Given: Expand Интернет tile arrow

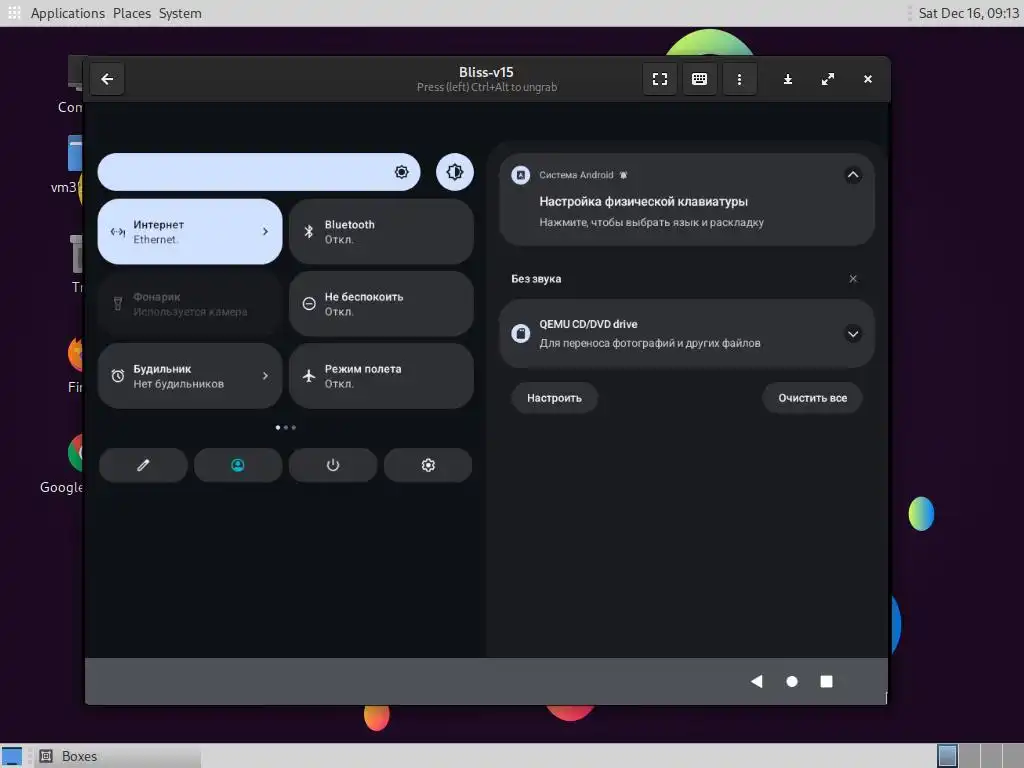Looking at the screenshot, I should pos(265,231).
